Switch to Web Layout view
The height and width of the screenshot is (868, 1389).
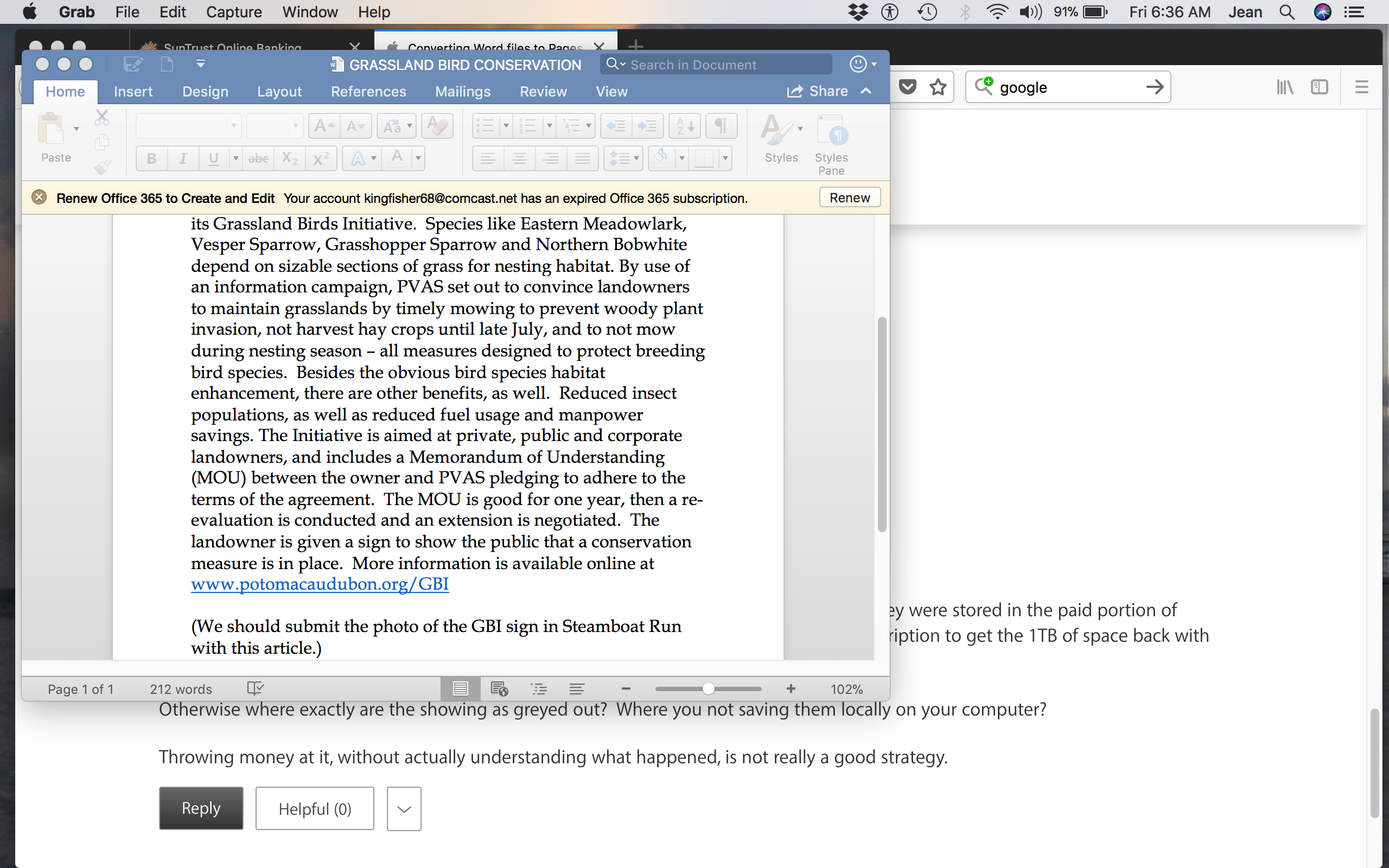tap(499, 688)
